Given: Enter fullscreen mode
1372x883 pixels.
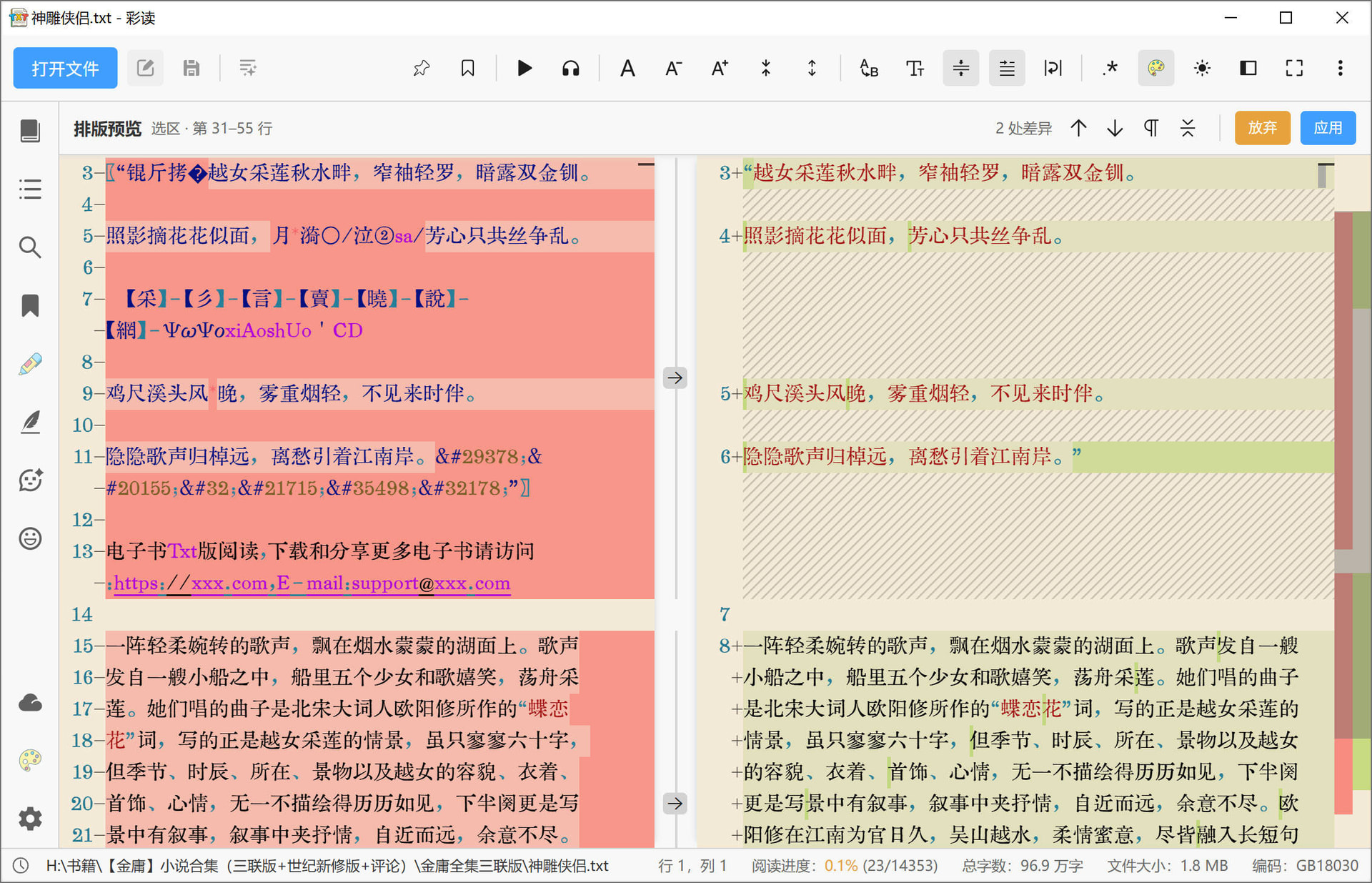Looking at the screenshot, I should [1294, 69].
